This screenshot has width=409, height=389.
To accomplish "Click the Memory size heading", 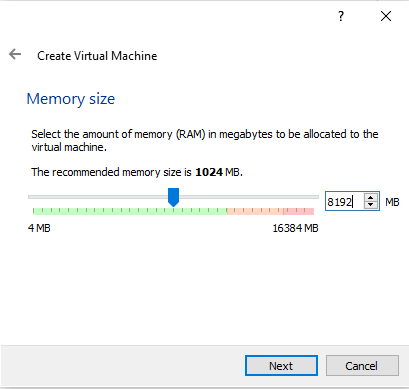I will 71,99.
